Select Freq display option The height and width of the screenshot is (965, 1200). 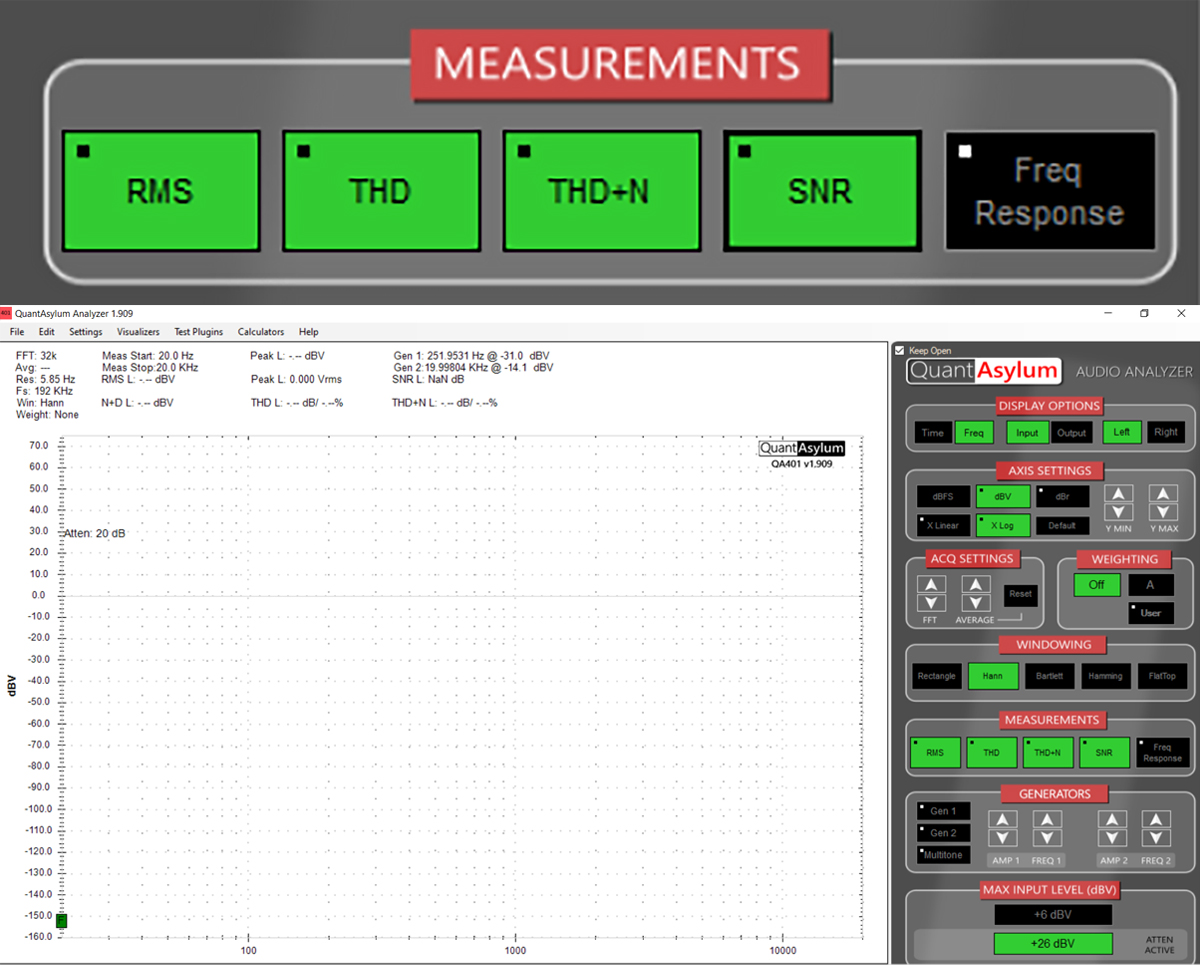point(972,433)
